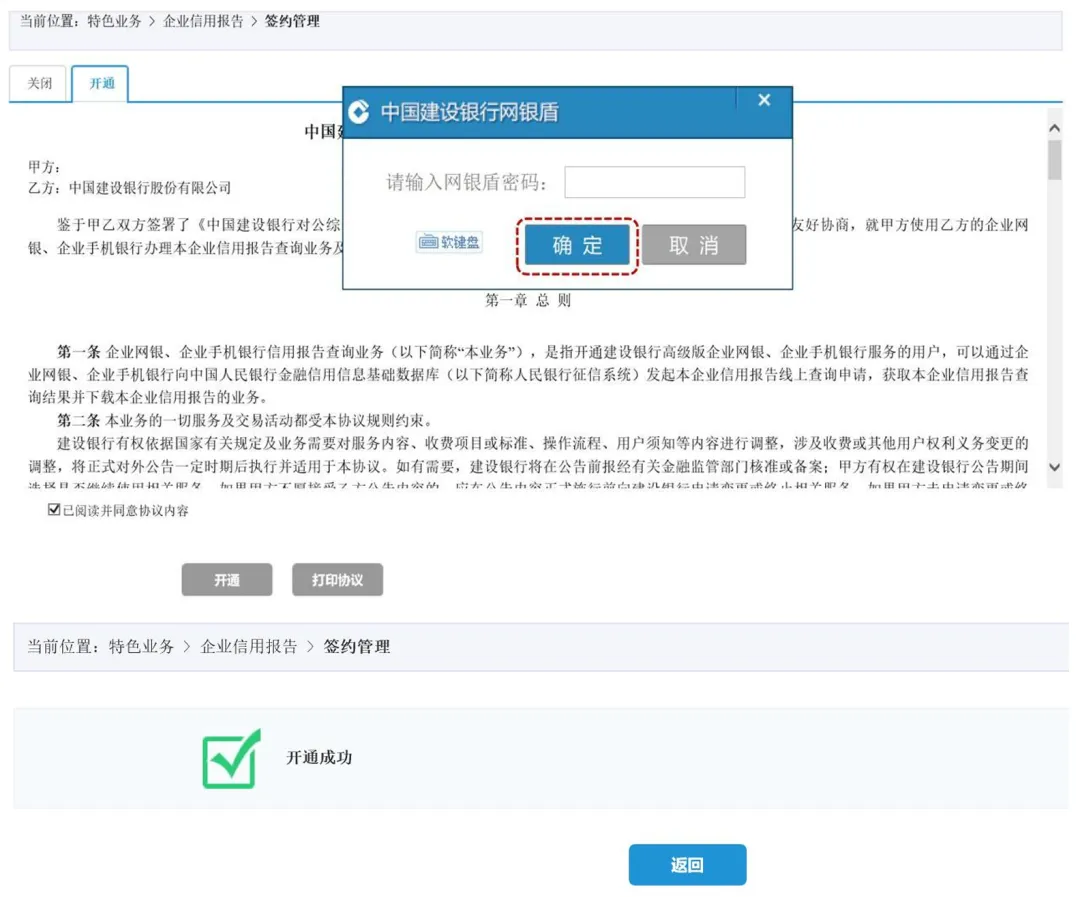Viewport: 1080px width, 897px height.
Task: Click the CCB logo in dialog title
Action: pos(359,112)
